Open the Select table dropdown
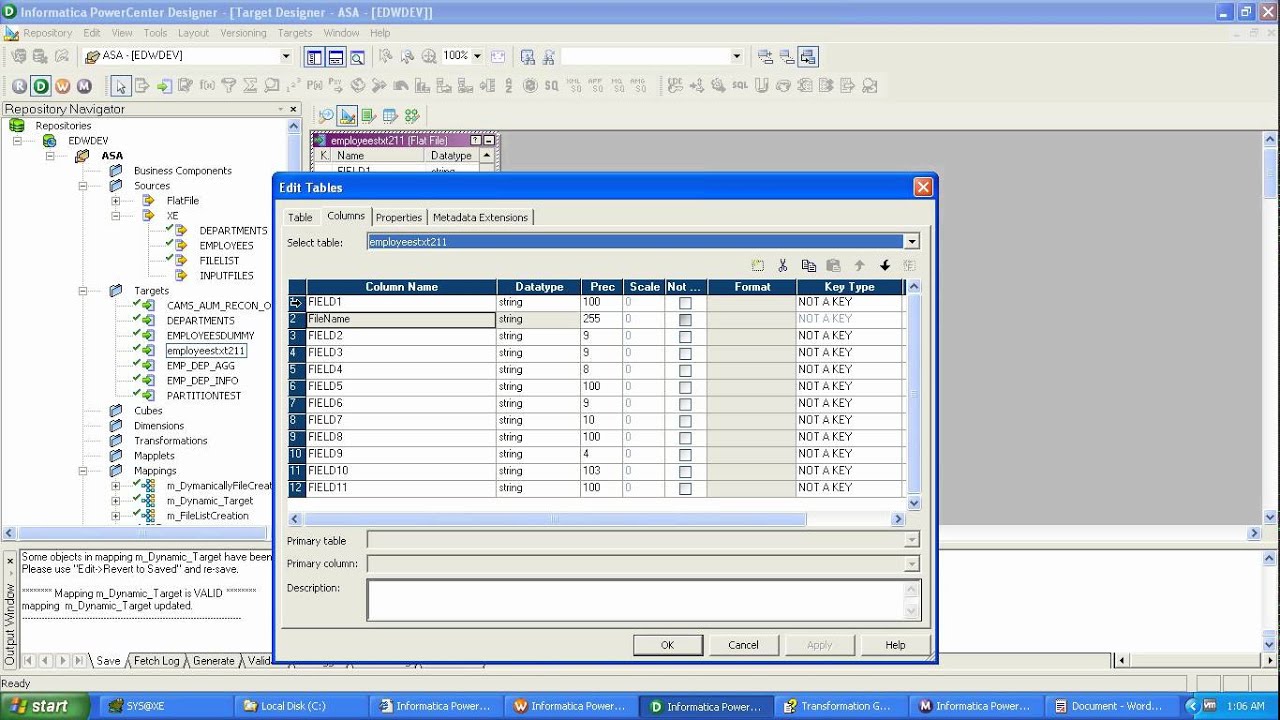This screenshot has height=720, width=1280. [x=911, y=242]
